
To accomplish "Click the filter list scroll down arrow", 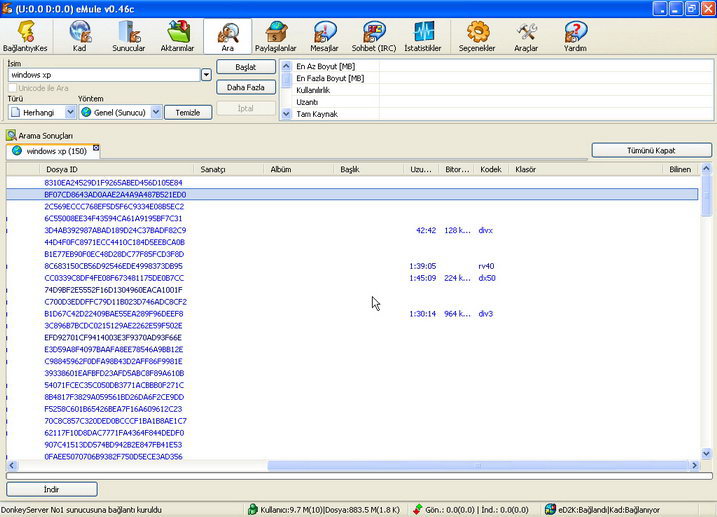I will 286,114.
